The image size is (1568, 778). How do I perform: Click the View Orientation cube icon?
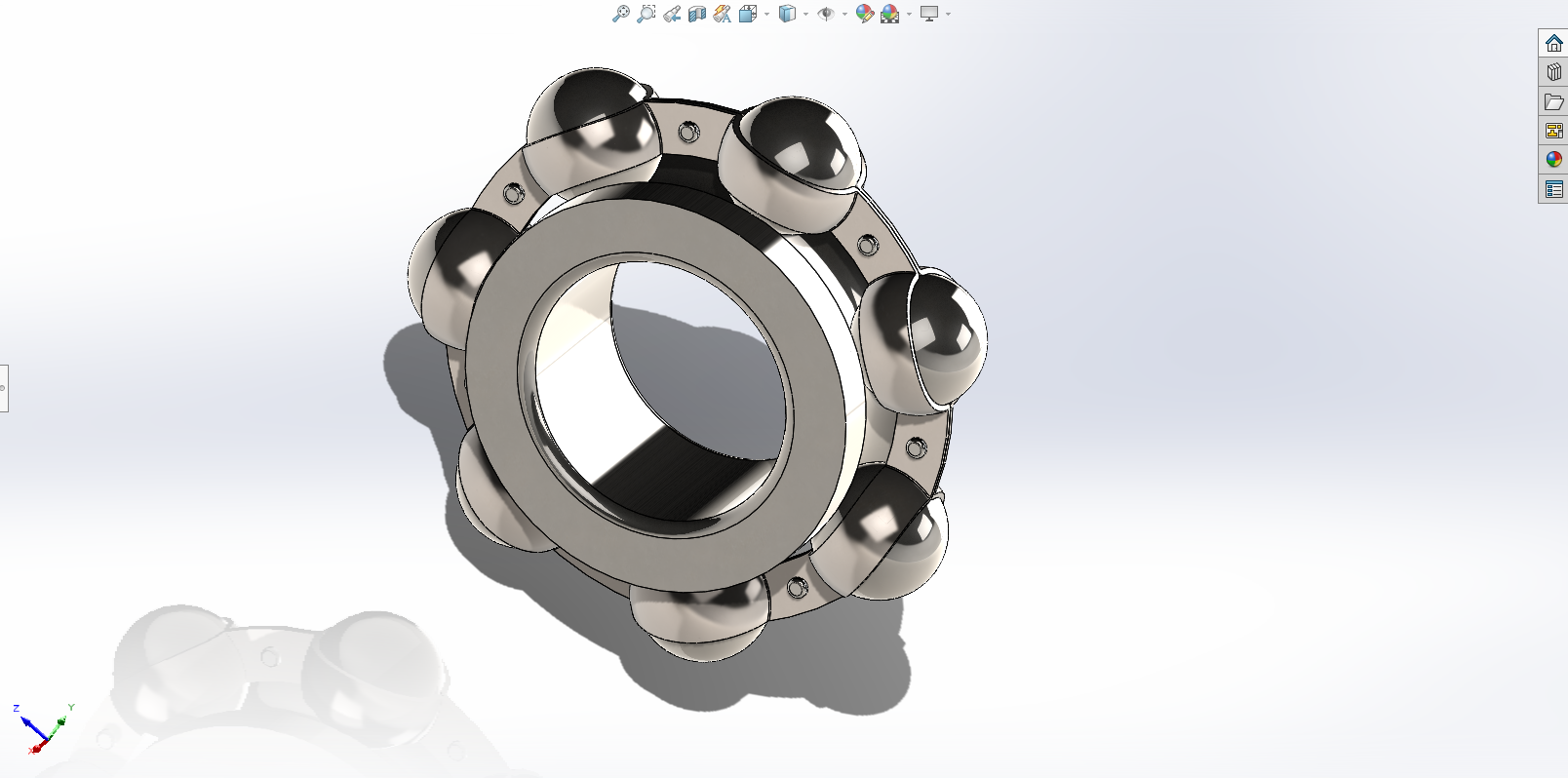pos(748,14)
